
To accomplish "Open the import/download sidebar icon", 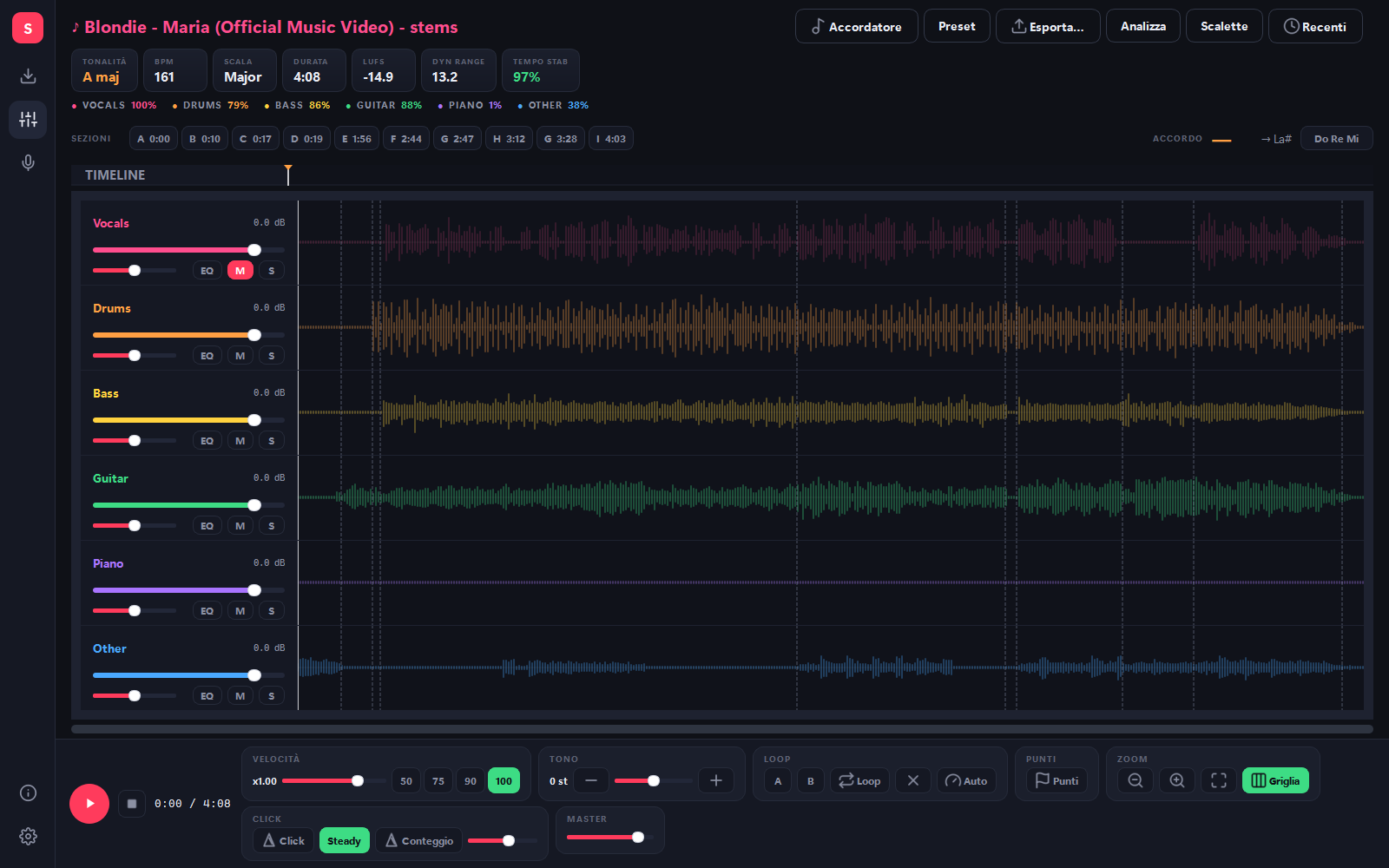I will click(28, 76).
